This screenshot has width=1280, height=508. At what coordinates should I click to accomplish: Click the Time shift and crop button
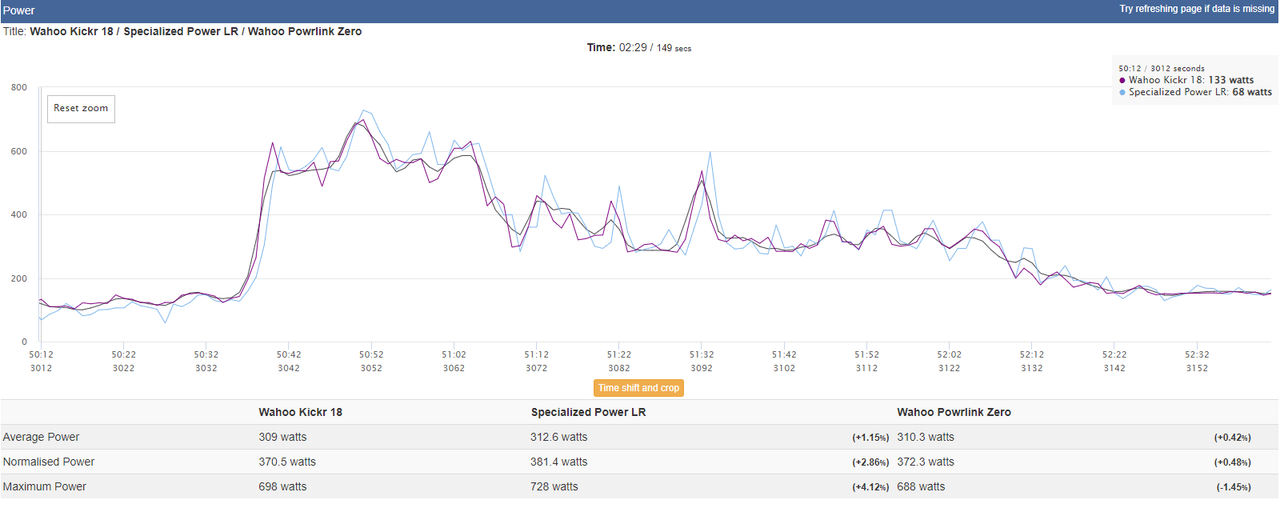(x=639, y=388)
